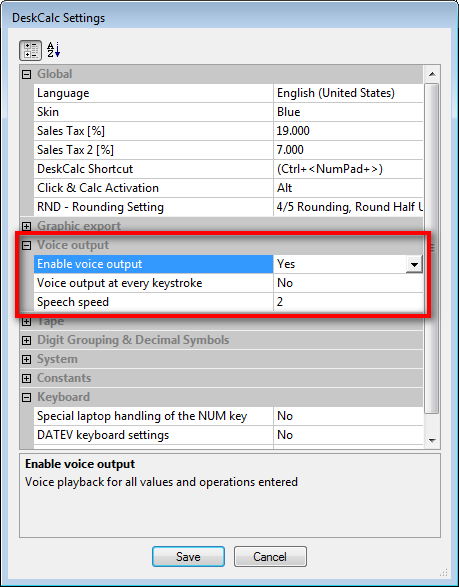The height and width of the screenshot is (587, 459).
Task: Edit the speech speed value 2
Action: tap(349, 302)
